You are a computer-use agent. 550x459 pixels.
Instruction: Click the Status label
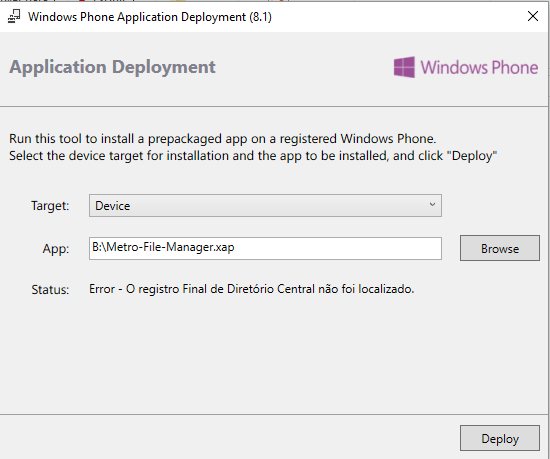tap(50, 290)
